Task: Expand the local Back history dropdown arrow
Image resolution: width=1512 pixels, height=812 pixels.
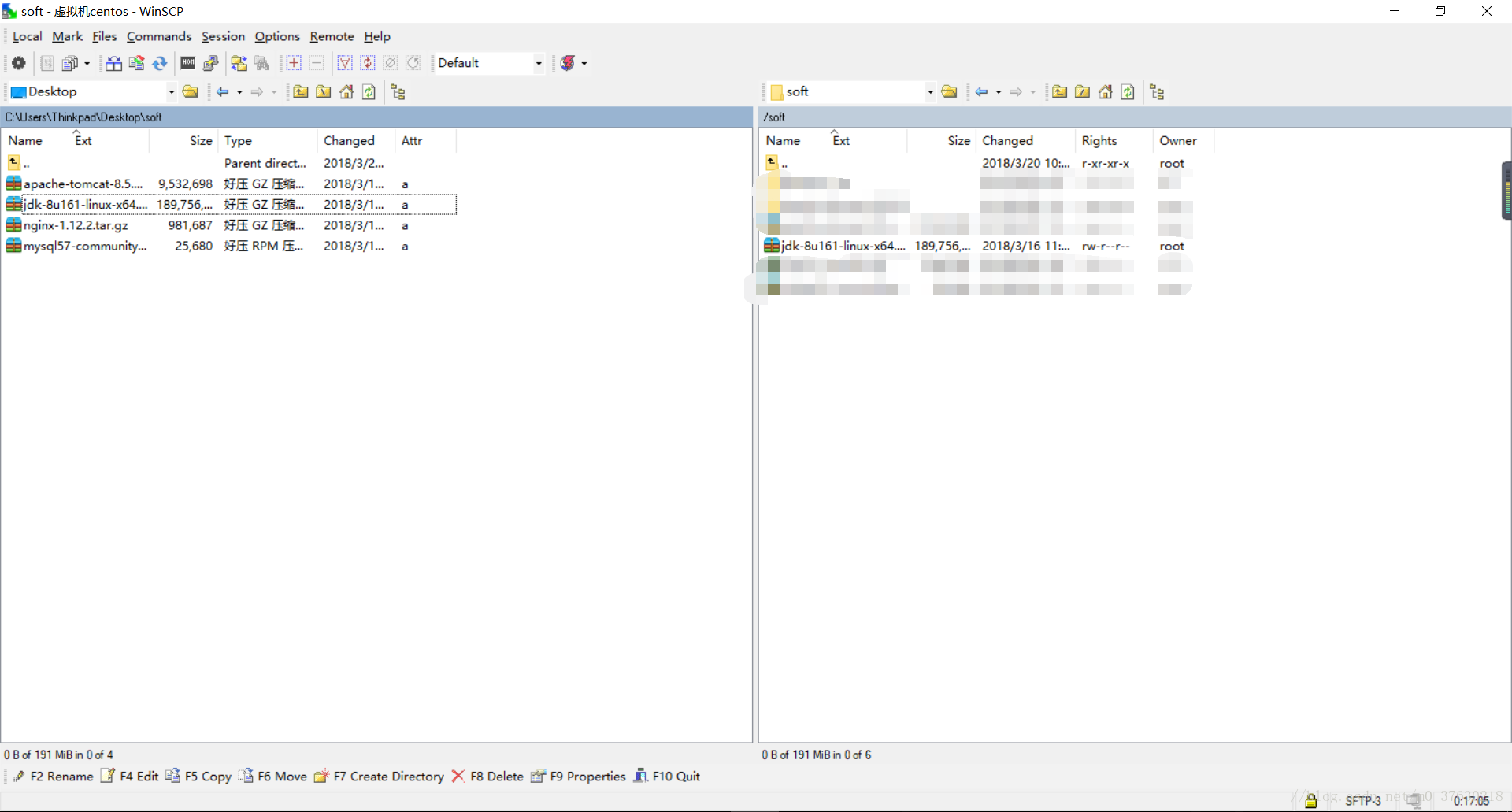Action: pyautogui.click(x=239, y=92)
